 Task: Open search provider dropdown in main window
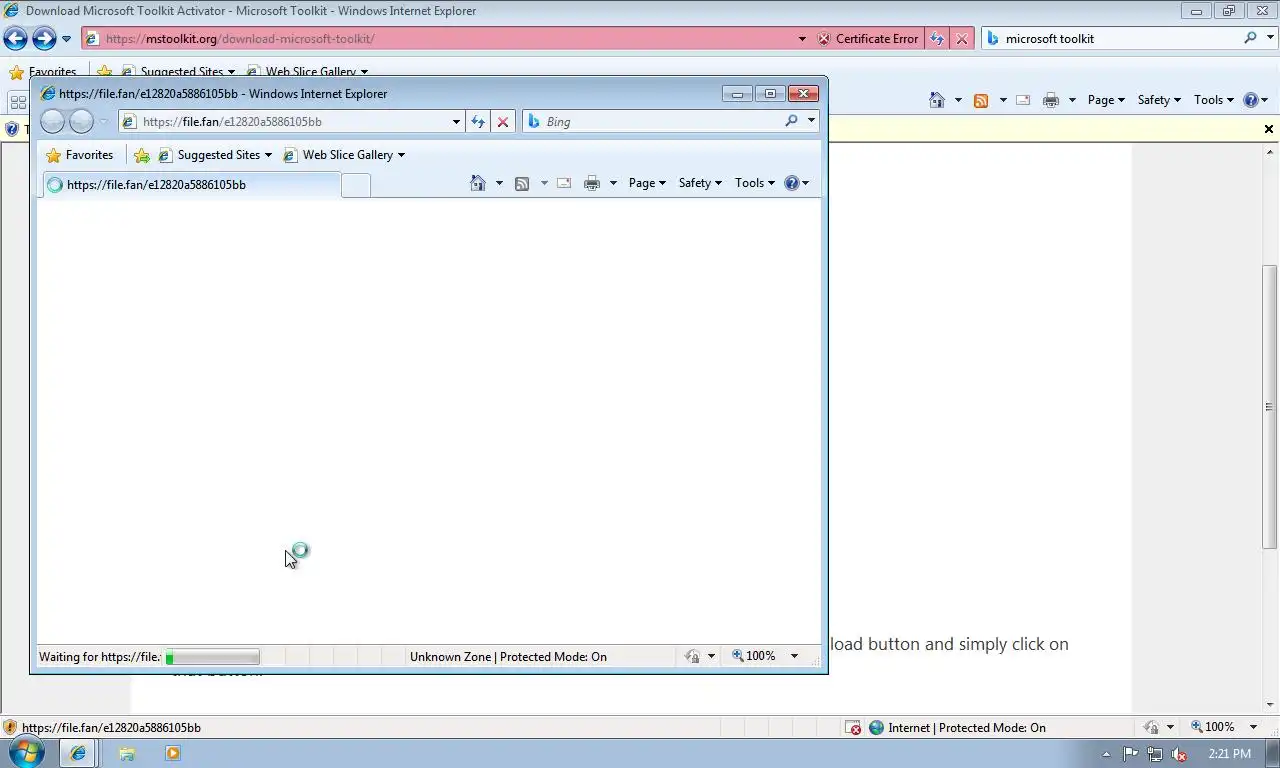click(x=1270, y=38)
